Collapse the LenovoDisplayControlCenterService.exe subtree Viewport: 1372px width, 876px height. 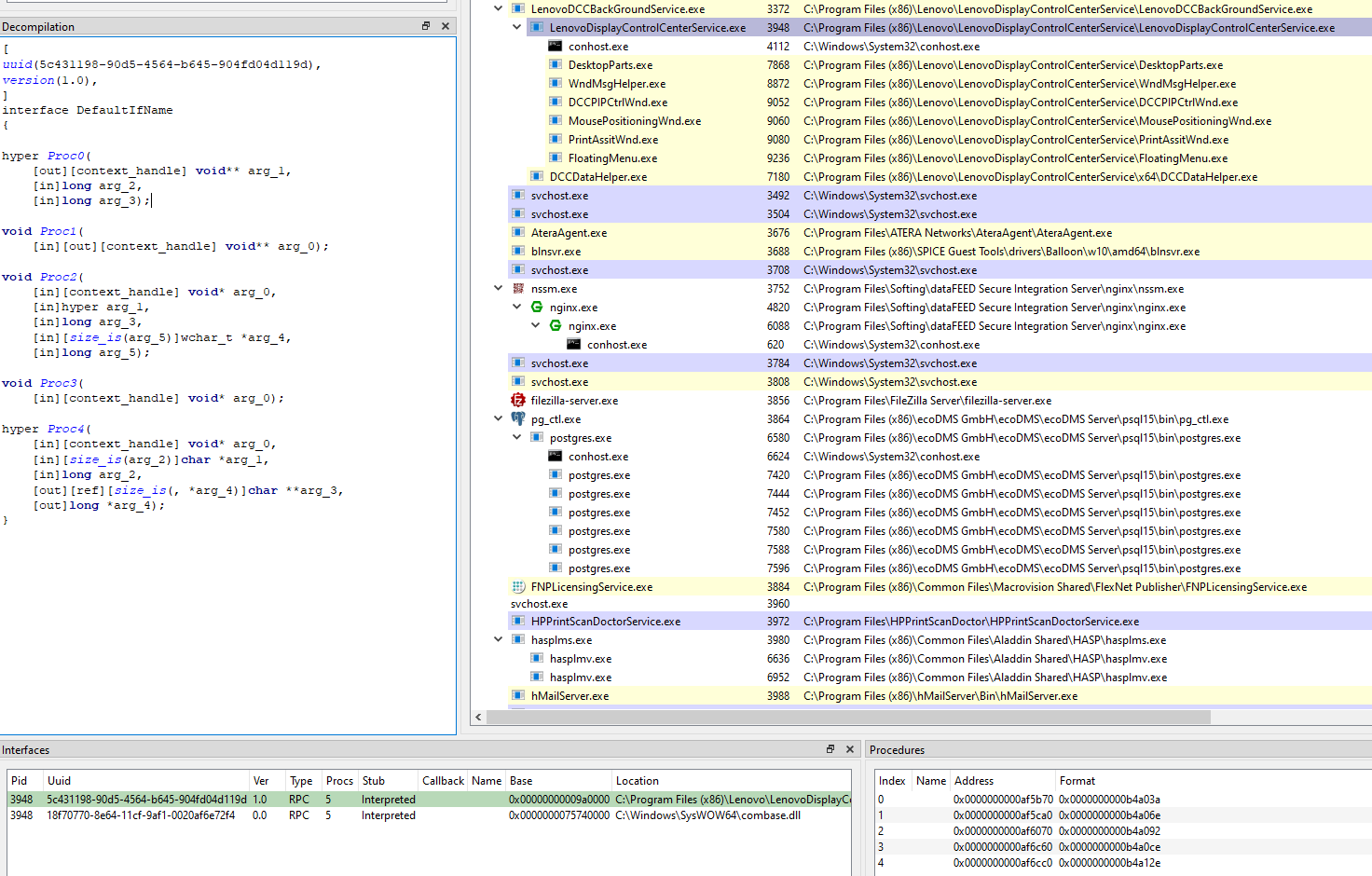tap(516, 26)
